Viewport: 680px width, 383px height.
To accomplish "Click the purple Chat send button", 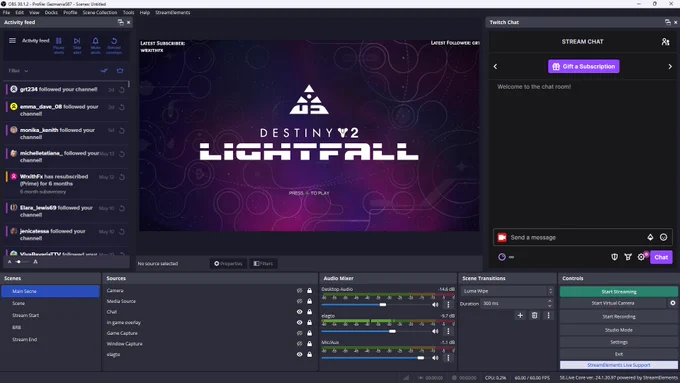I will (x=661, y=257).
